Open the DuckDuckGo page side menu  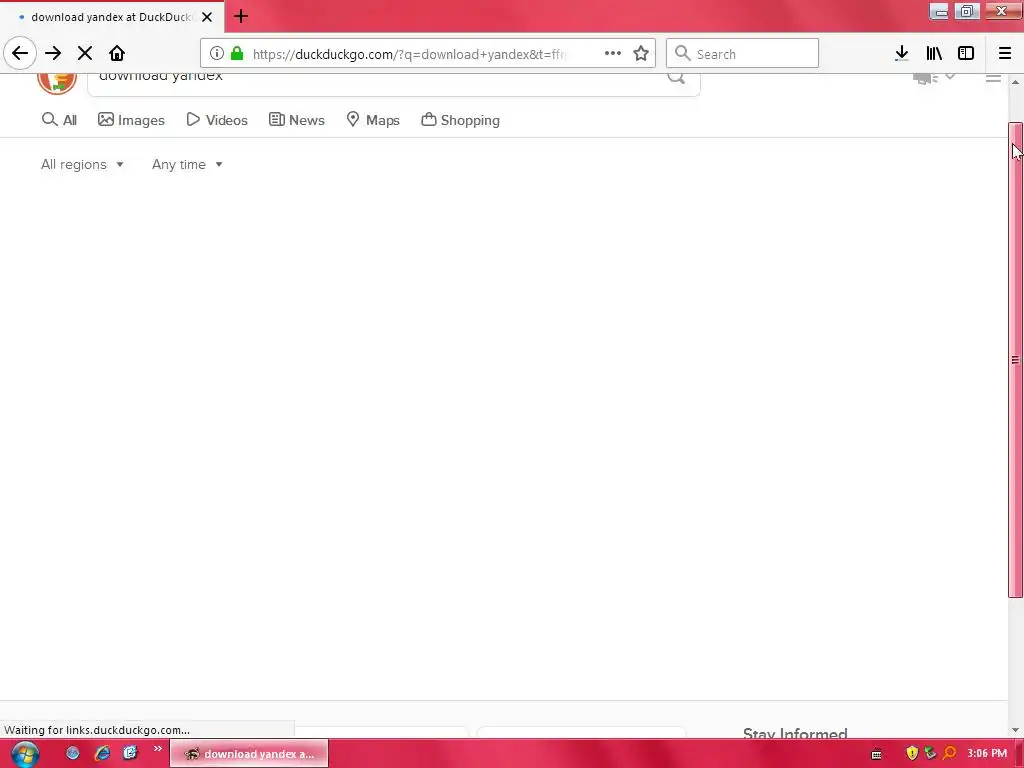pyautogui.click(x=993, y=78)
